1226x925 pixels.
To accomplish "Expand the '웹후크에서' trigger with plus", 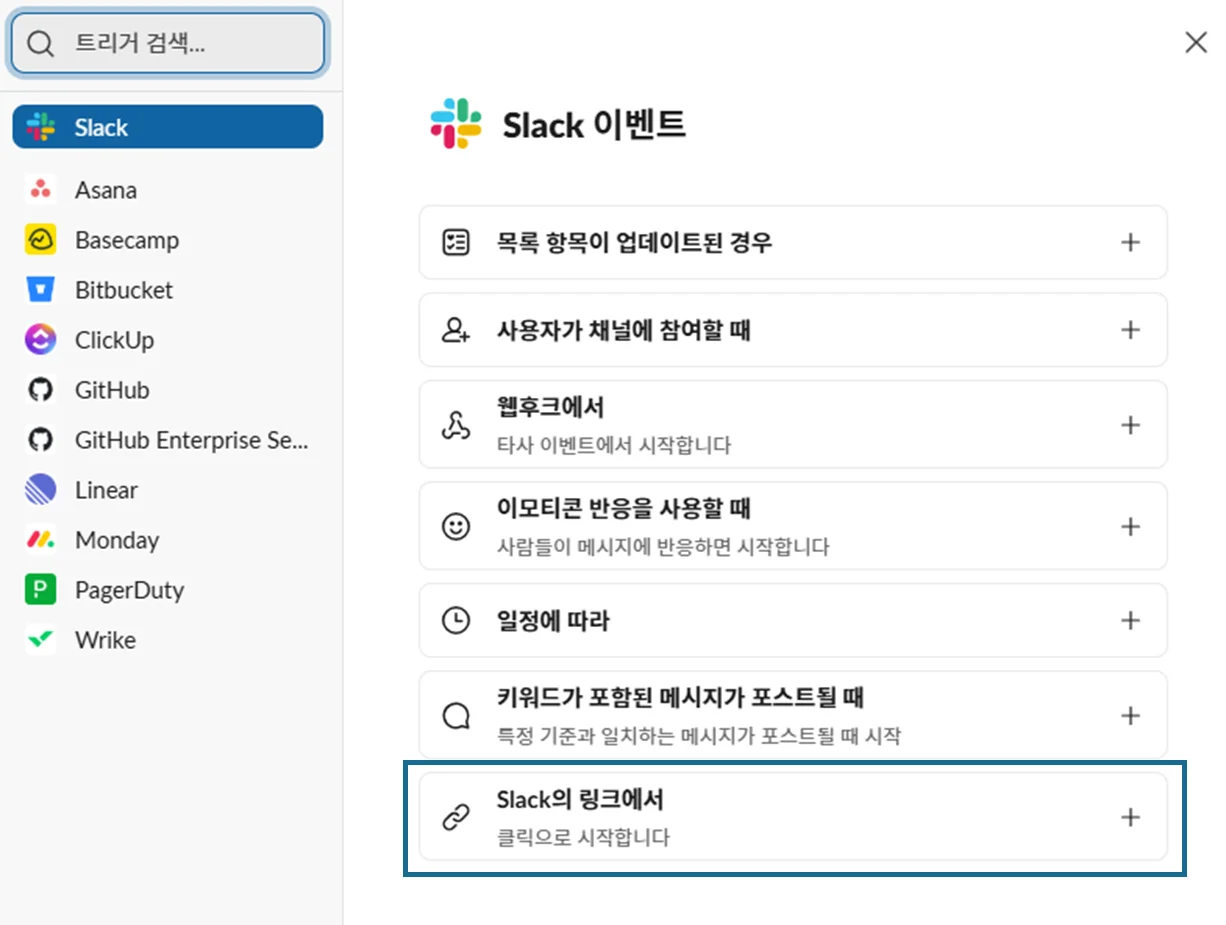I will [1130, 425].
